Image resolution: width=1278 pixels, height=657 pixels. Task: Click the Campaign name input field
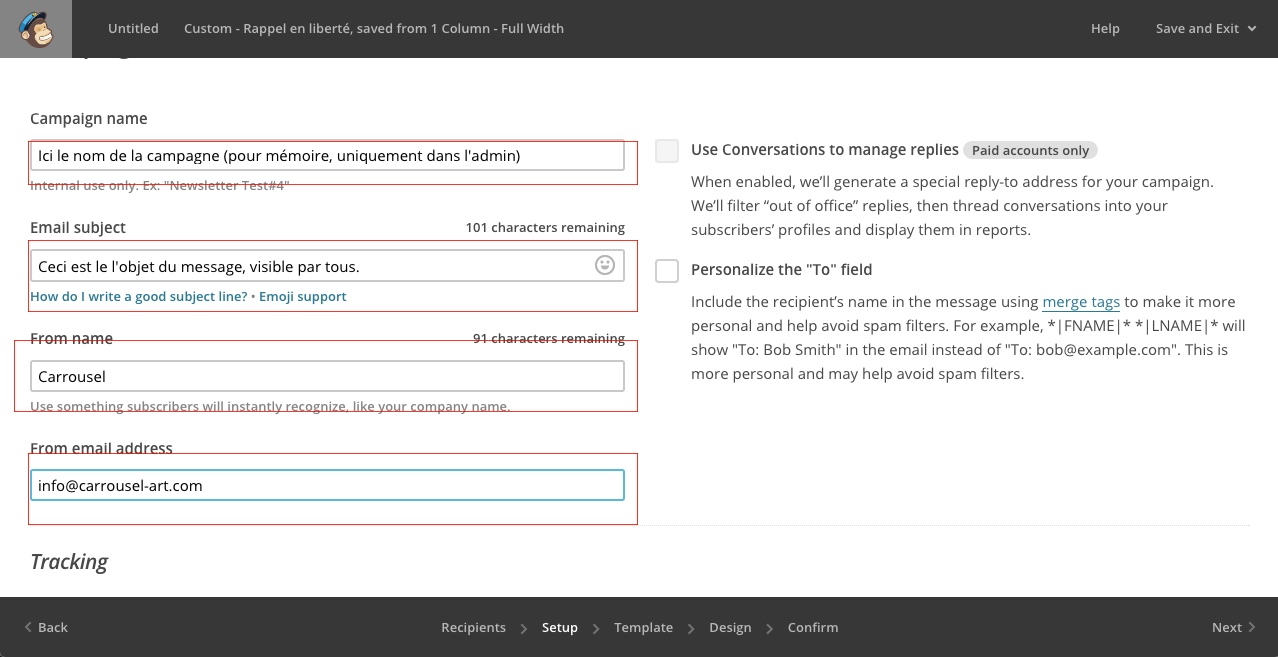[x=327, y=156]
